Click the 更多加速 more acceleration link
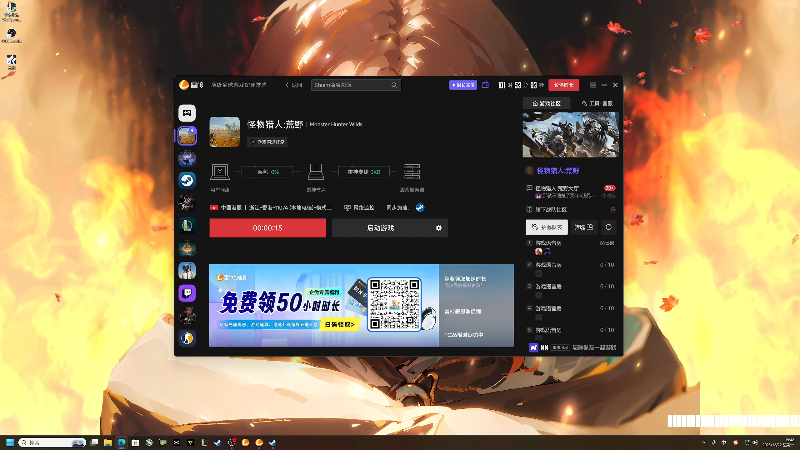 pos(397,208)
